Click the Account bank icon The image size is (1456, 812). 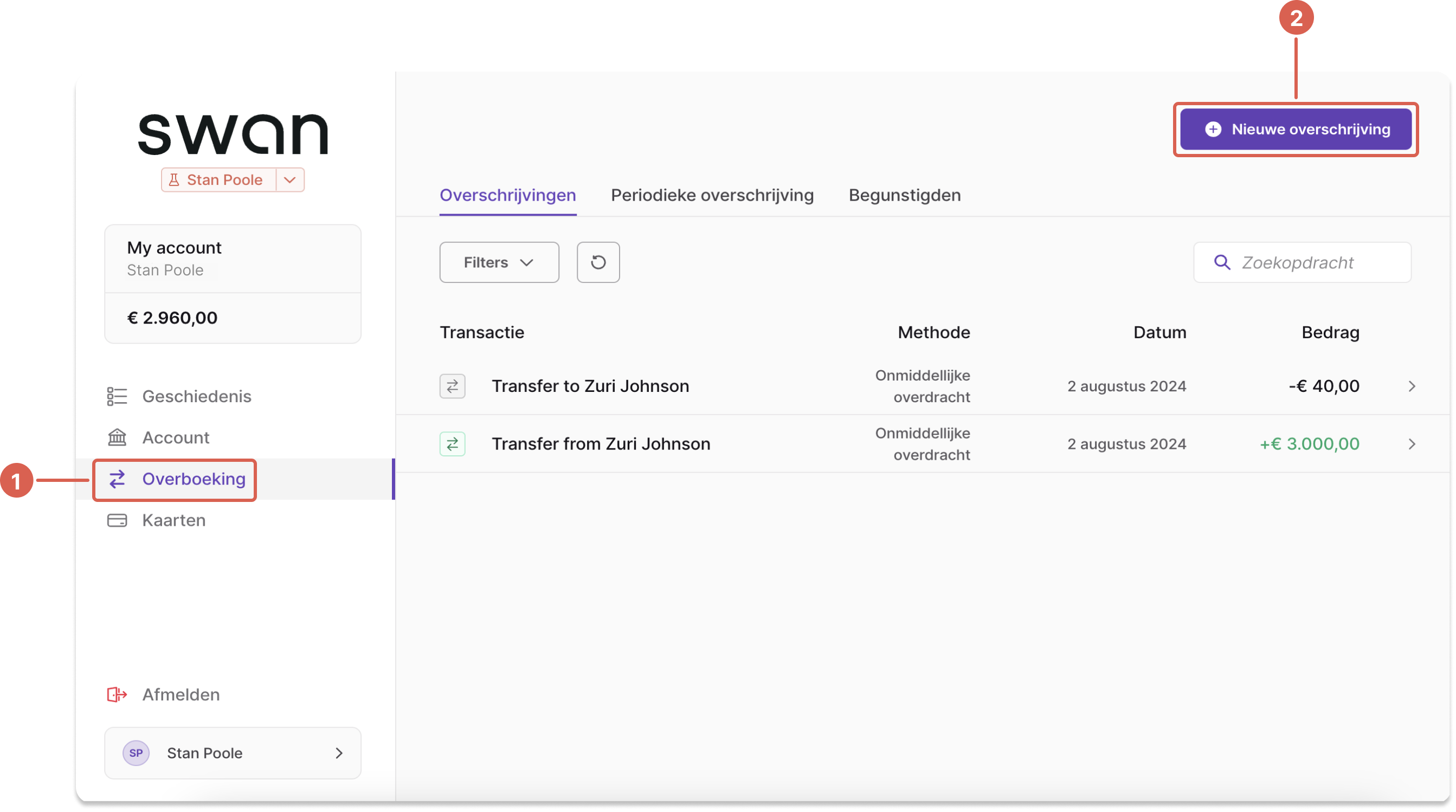[117, 438]
